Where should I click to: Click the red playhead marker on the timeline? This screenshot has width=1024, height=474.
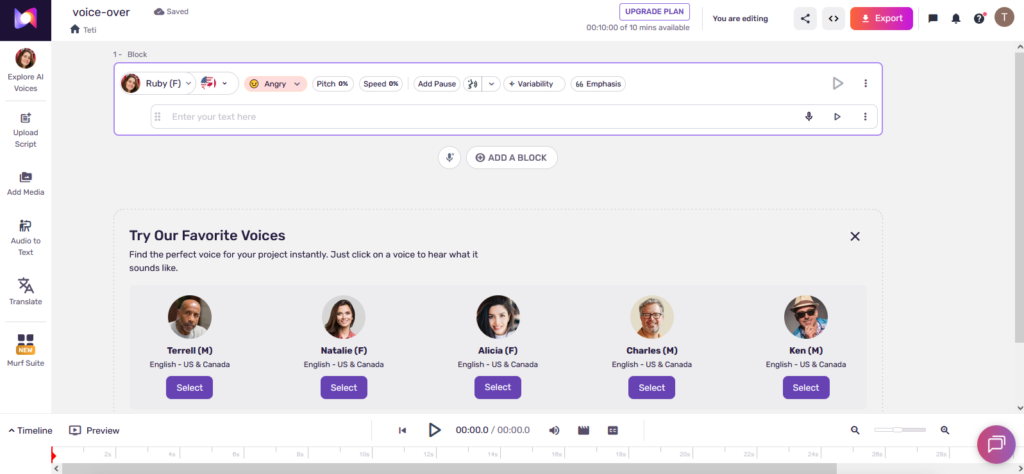click(x=54, y=455)
